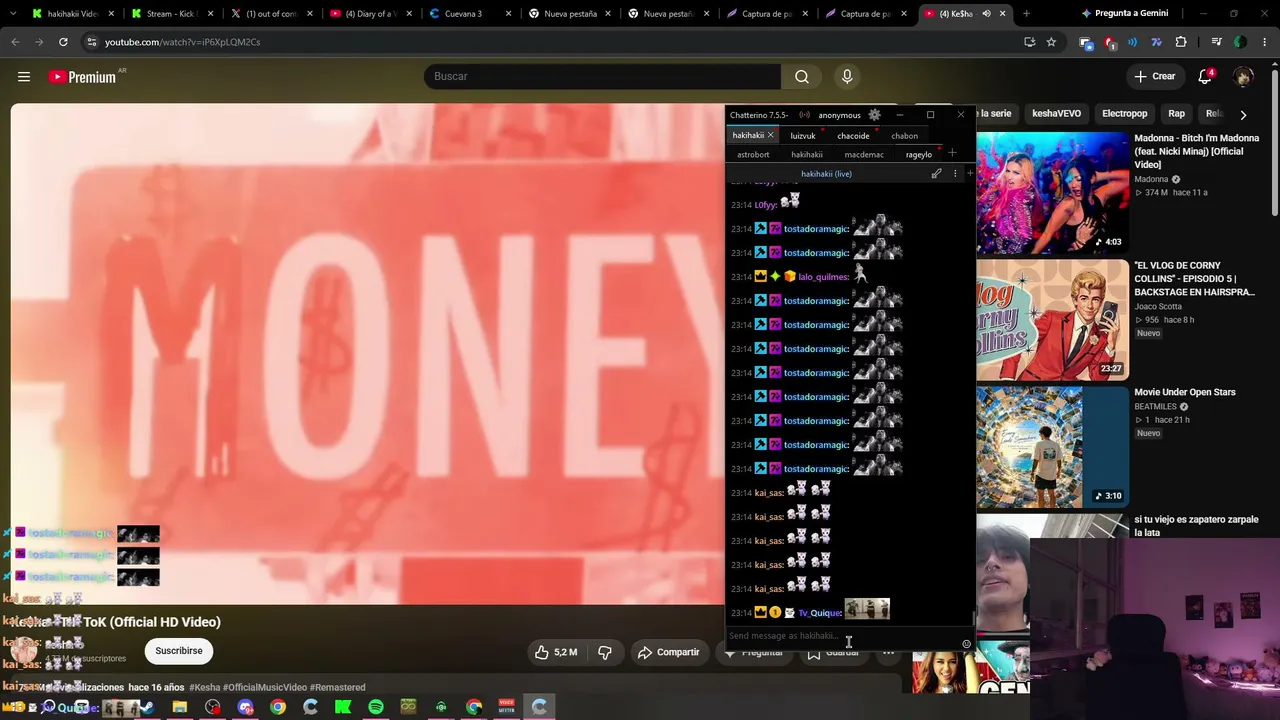Click the browser address bar URL

click(182, 42)
